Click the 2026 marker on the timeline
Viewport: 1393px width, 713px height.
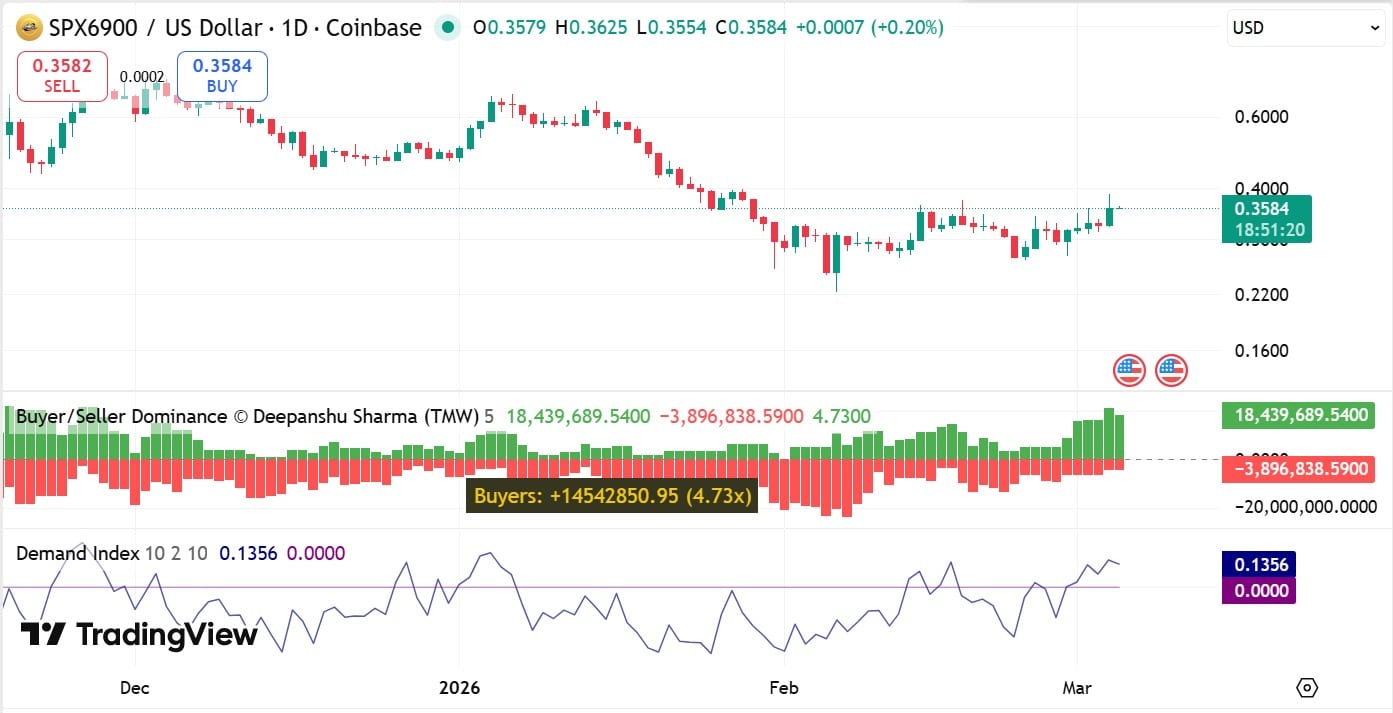[460, 688]
